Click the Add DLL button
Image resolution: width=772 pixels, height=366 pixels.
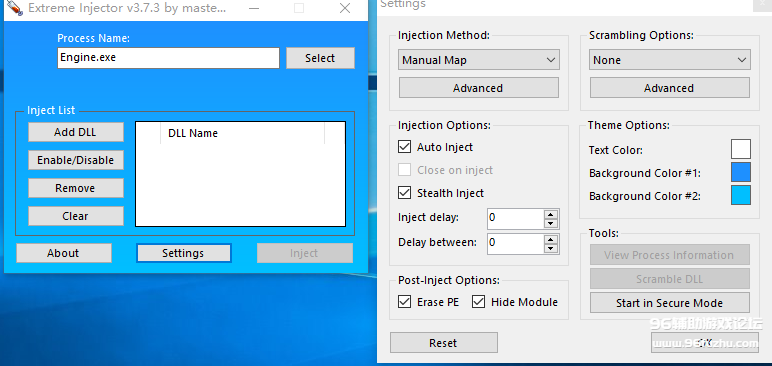point(75,132)
